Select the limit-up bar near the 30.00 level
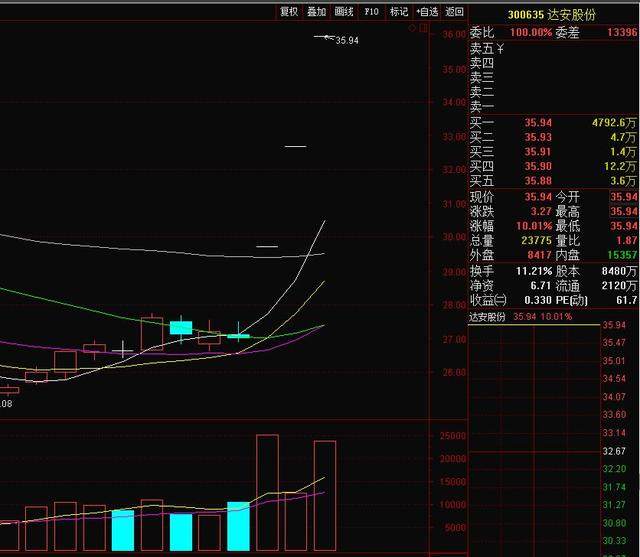This screenshot has width=640, height=557. 267,246
